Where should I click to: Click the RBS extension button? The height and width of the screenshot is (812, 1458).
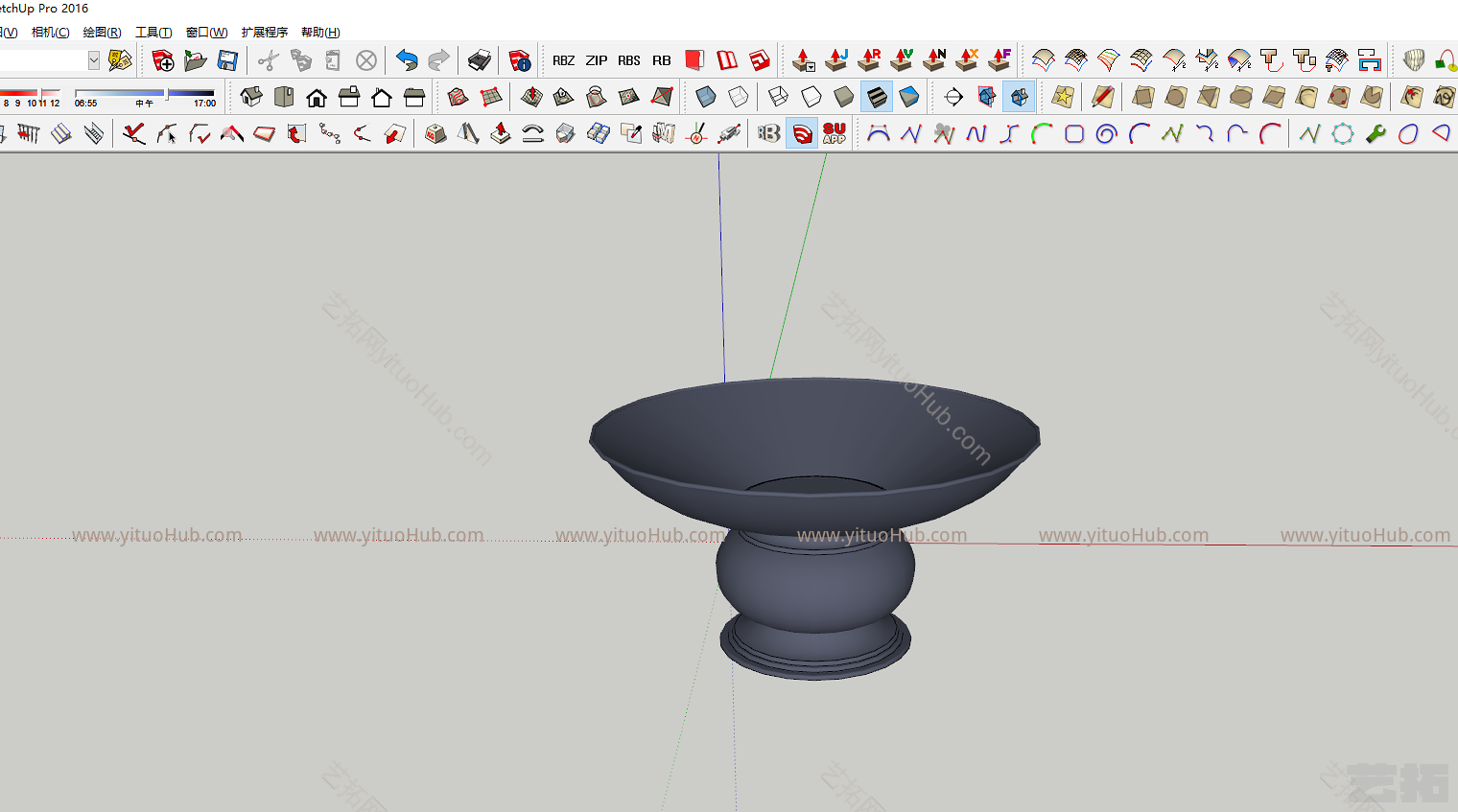tap(629, 60)
